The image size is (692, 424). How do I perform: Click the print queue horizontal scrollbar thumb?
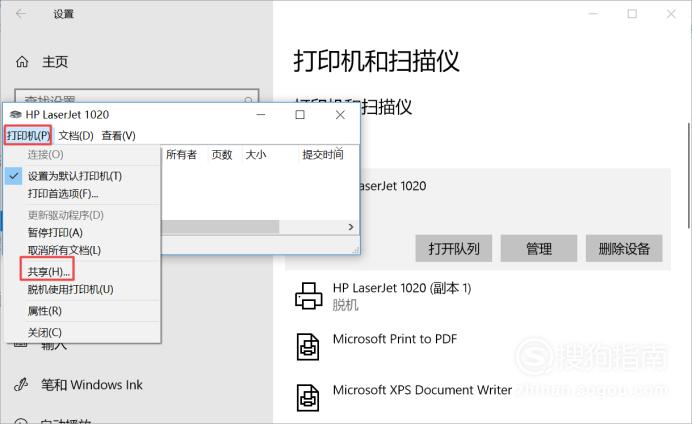click(220, 227)
